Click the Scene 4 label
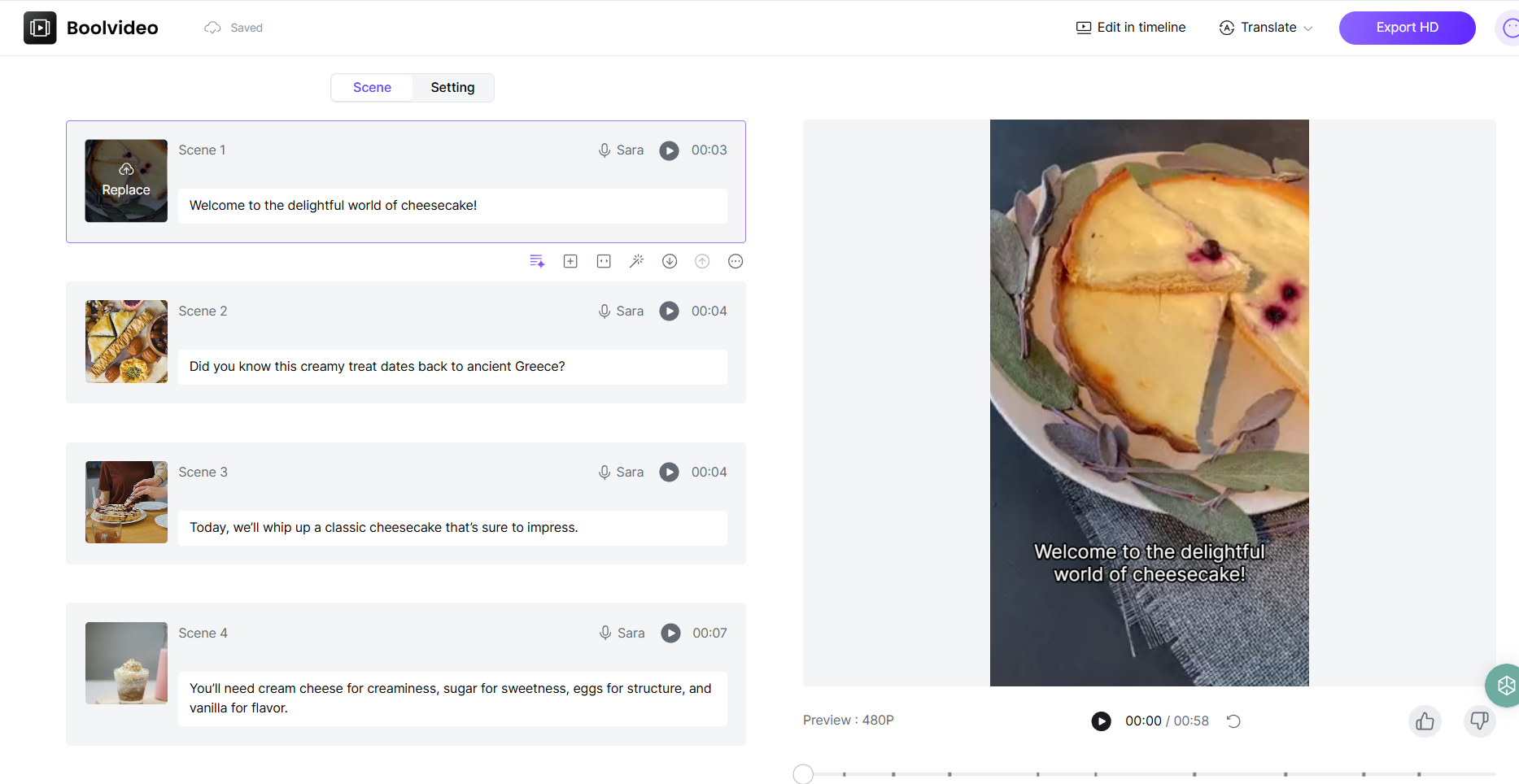The width and height of the screenshot is (1519, 784). 203,634
